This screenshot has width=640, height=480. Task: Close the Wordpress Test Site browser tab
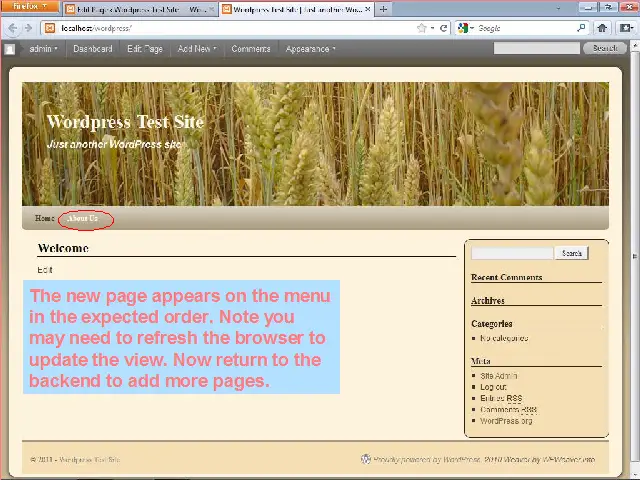[367, 9]
